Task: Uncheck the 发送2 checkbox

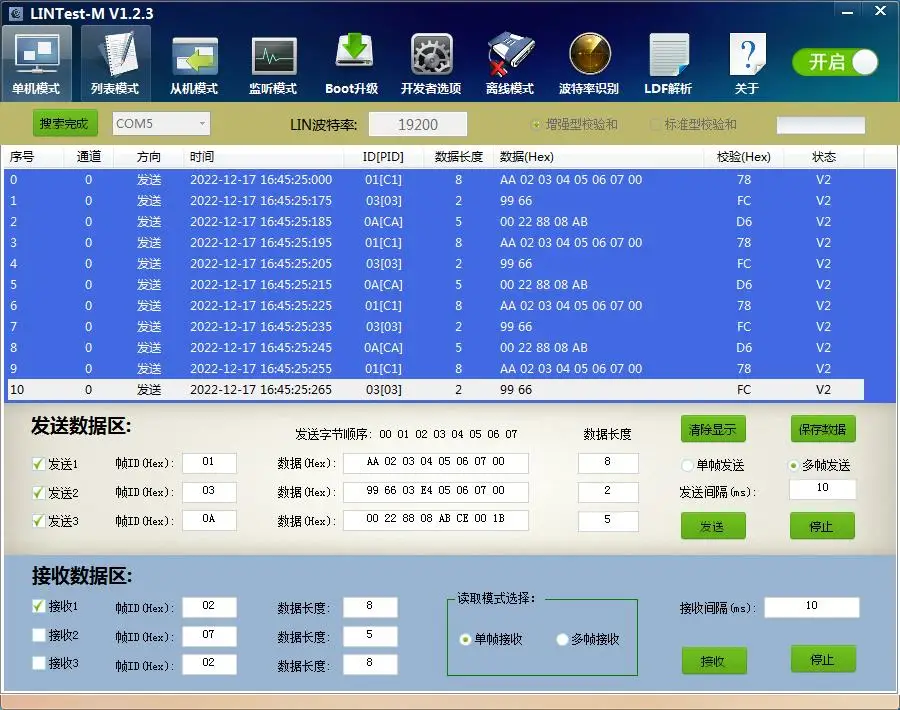Action: [39, 493]
